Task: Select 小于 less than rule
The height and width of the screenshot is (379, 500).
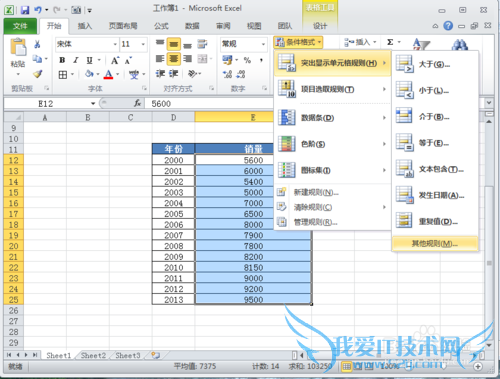Action: 435,91
